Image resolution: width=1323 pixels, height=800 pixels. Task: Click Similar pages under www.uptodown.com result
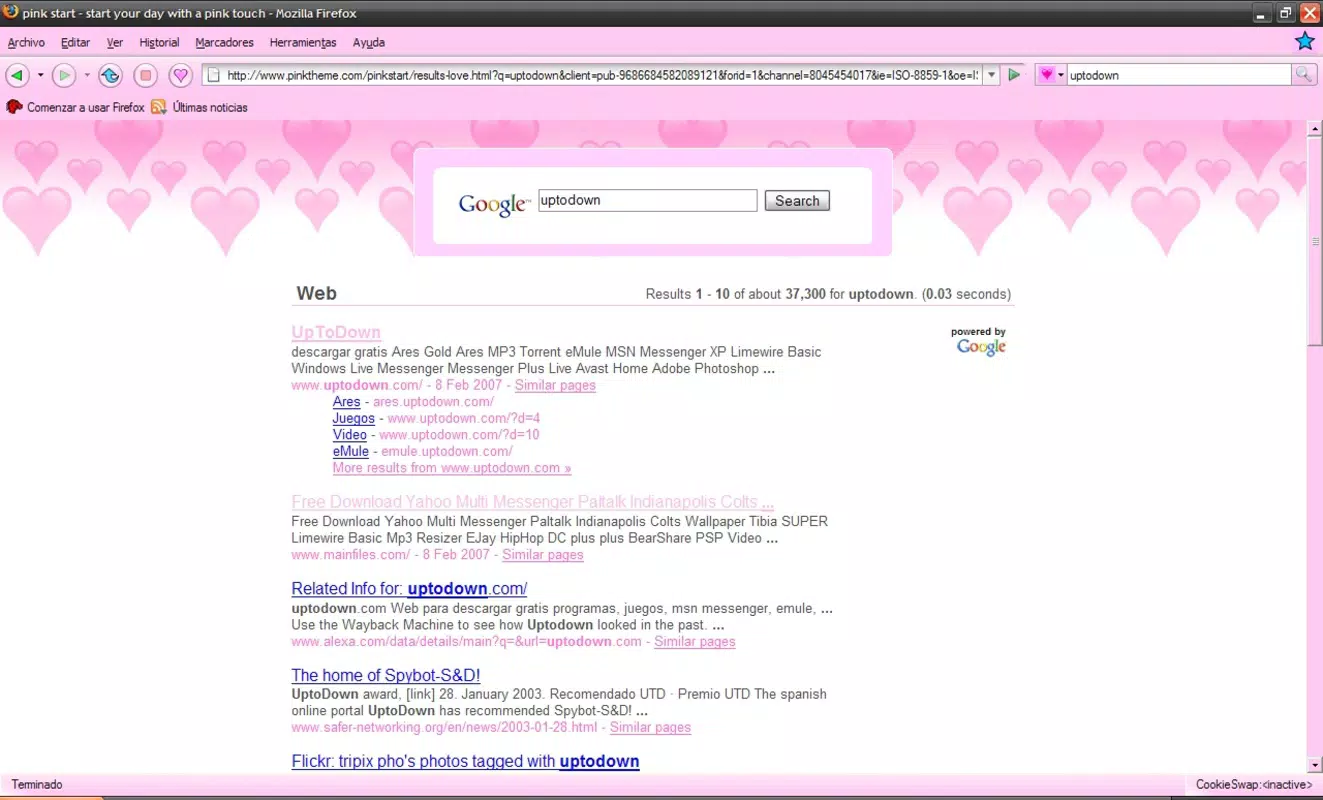(x=555, y=385)
